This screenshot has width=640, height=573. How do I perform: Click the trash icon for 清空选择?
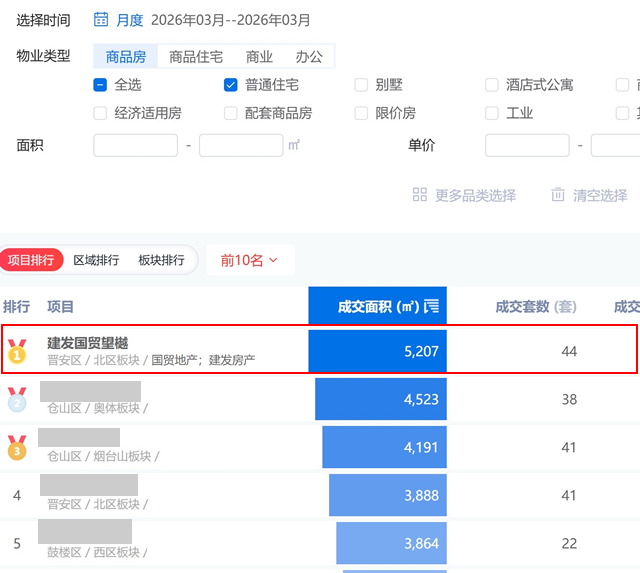558,195
